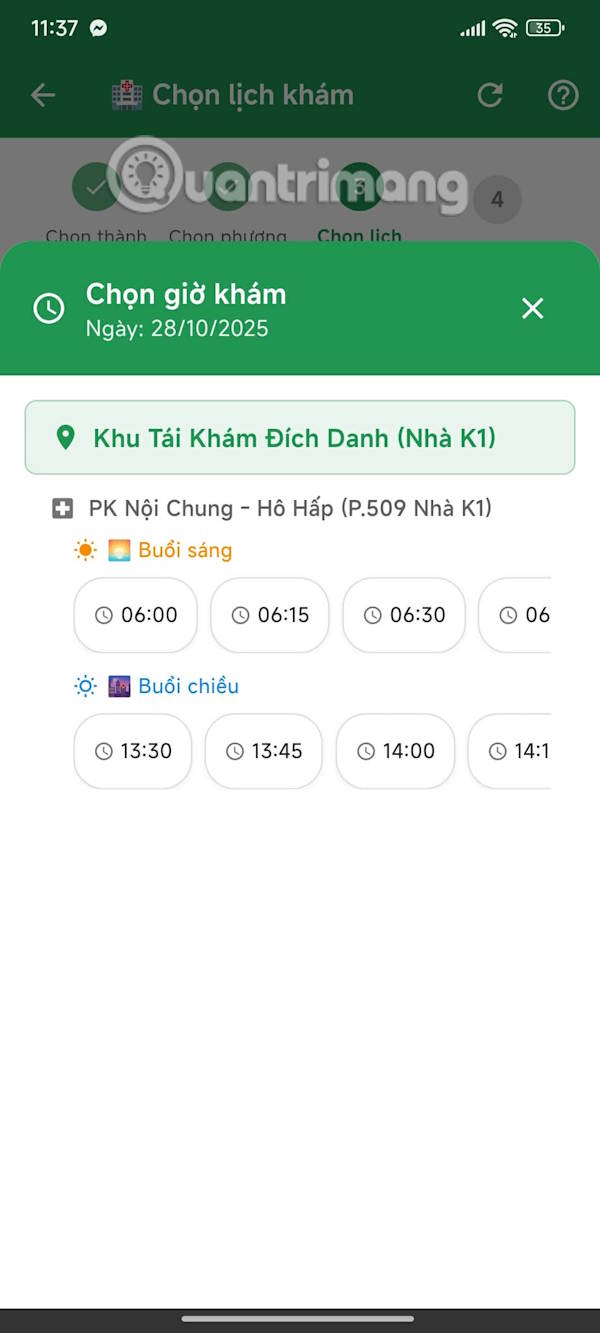Select the 06:00 time slot

point(136,615)
